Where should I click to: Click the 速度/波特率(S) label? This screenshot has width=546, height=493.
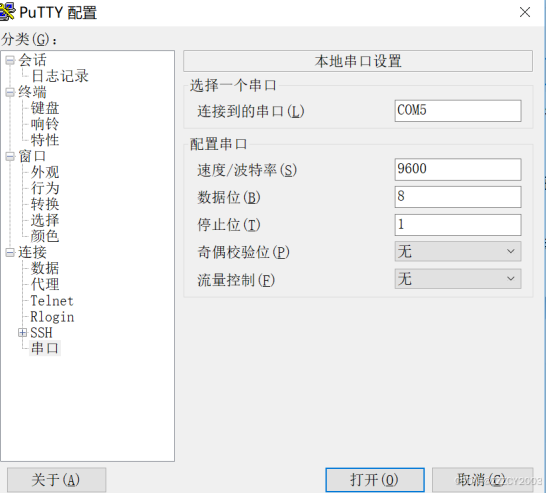coord(247,170)
